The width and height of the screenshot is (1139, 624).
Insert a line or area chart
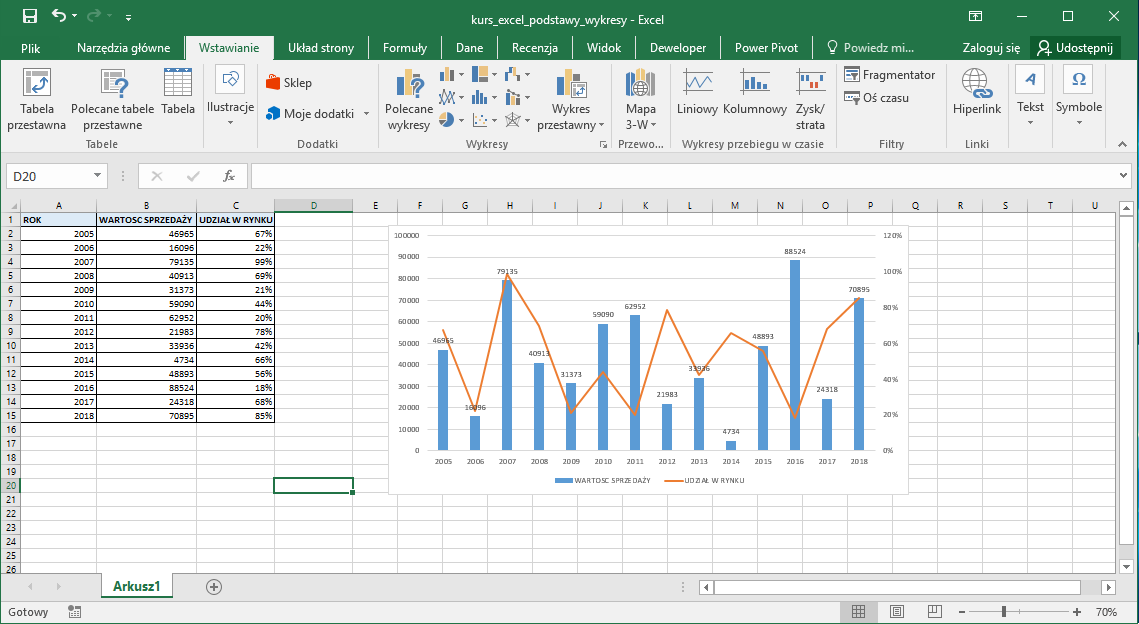447,97
